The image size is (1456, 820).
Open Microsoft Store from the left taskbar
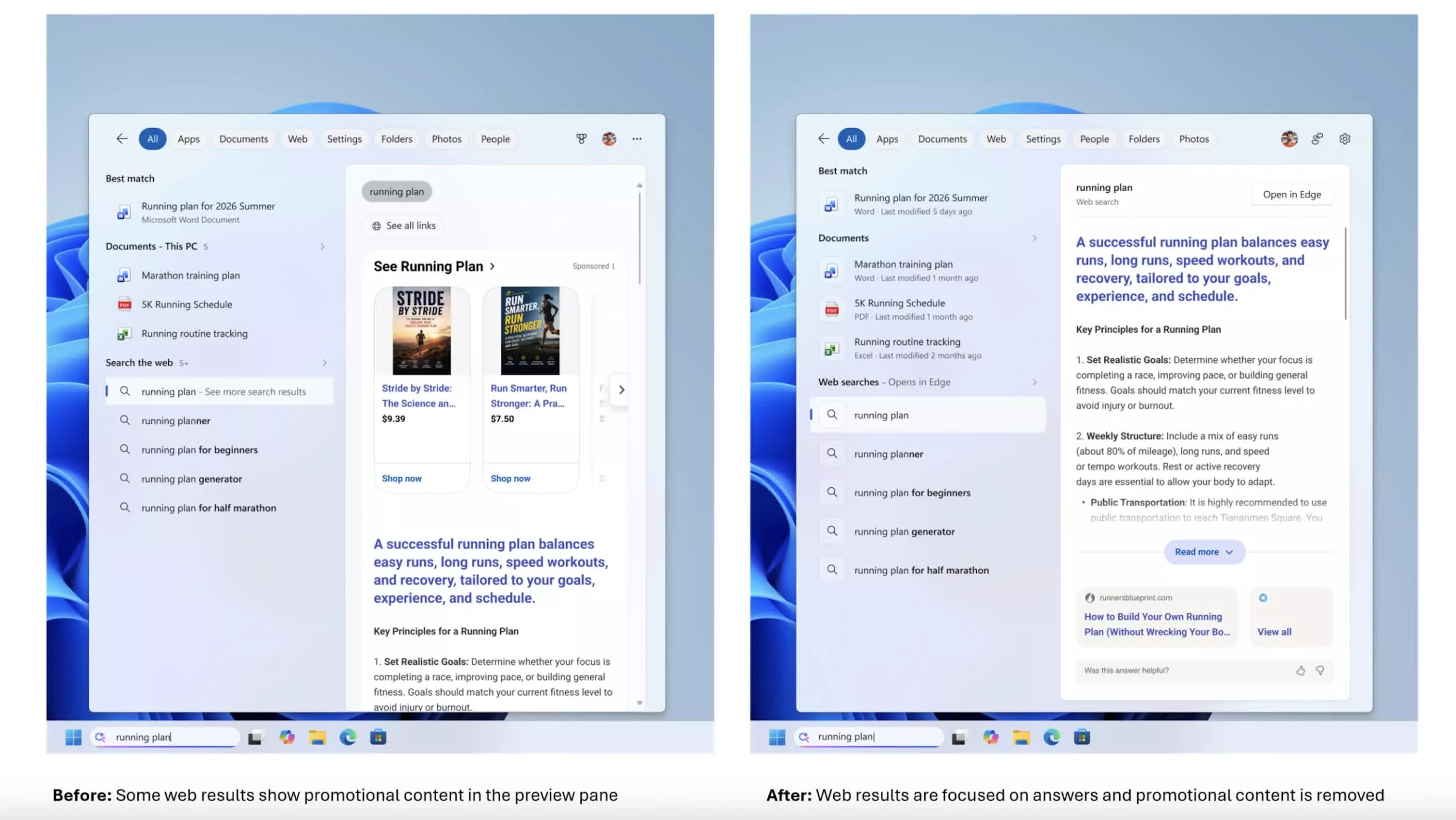point(378,737)
